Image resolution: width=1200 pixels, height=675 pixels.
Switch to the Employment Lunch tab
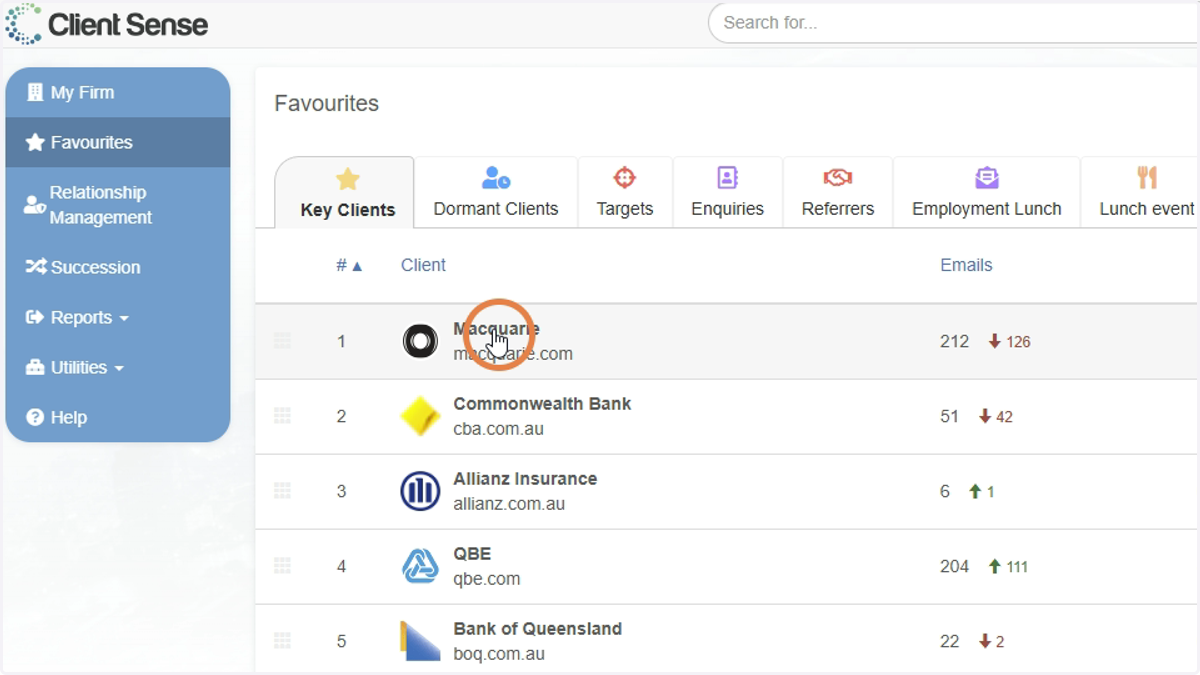987,192
